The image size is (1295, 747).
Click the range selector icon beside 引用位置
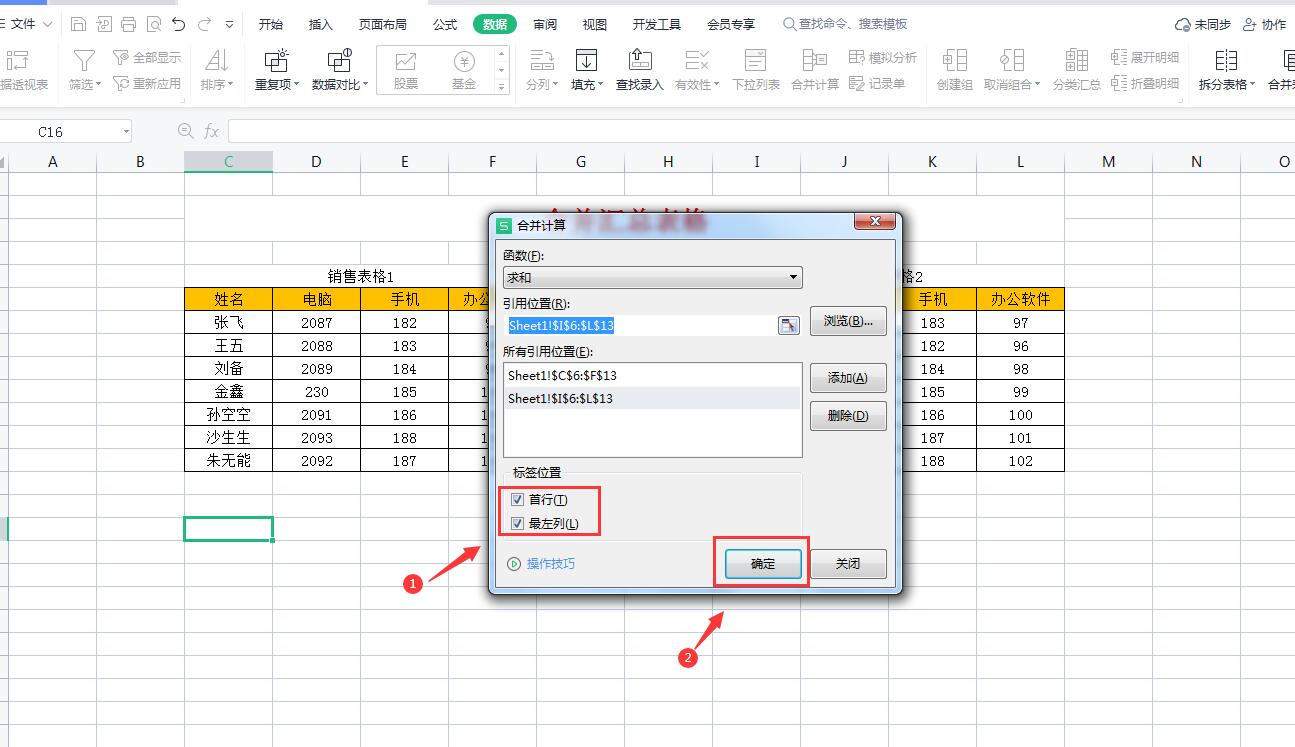789,325
